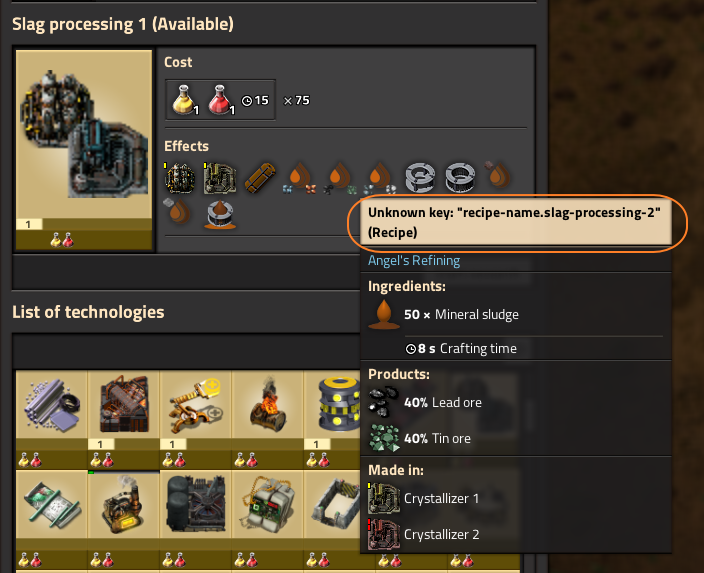Click the Crystallizer 1 machine in Made in
Viewport: 704px width, 573px height.
tap(423, 498)
